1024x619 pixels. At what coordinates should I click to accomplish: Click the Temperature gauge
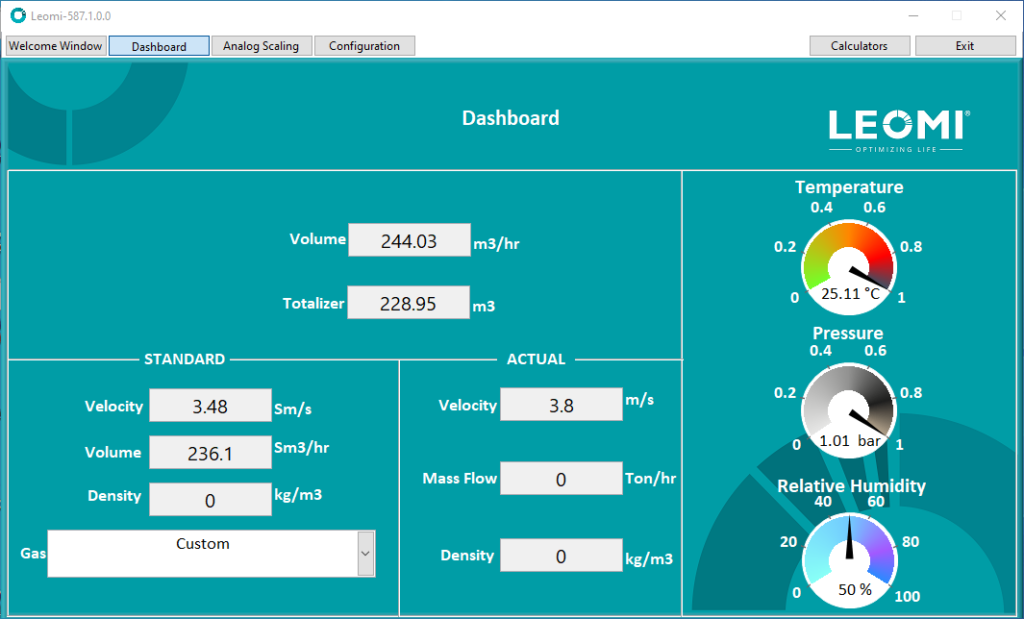coord(849,265)
